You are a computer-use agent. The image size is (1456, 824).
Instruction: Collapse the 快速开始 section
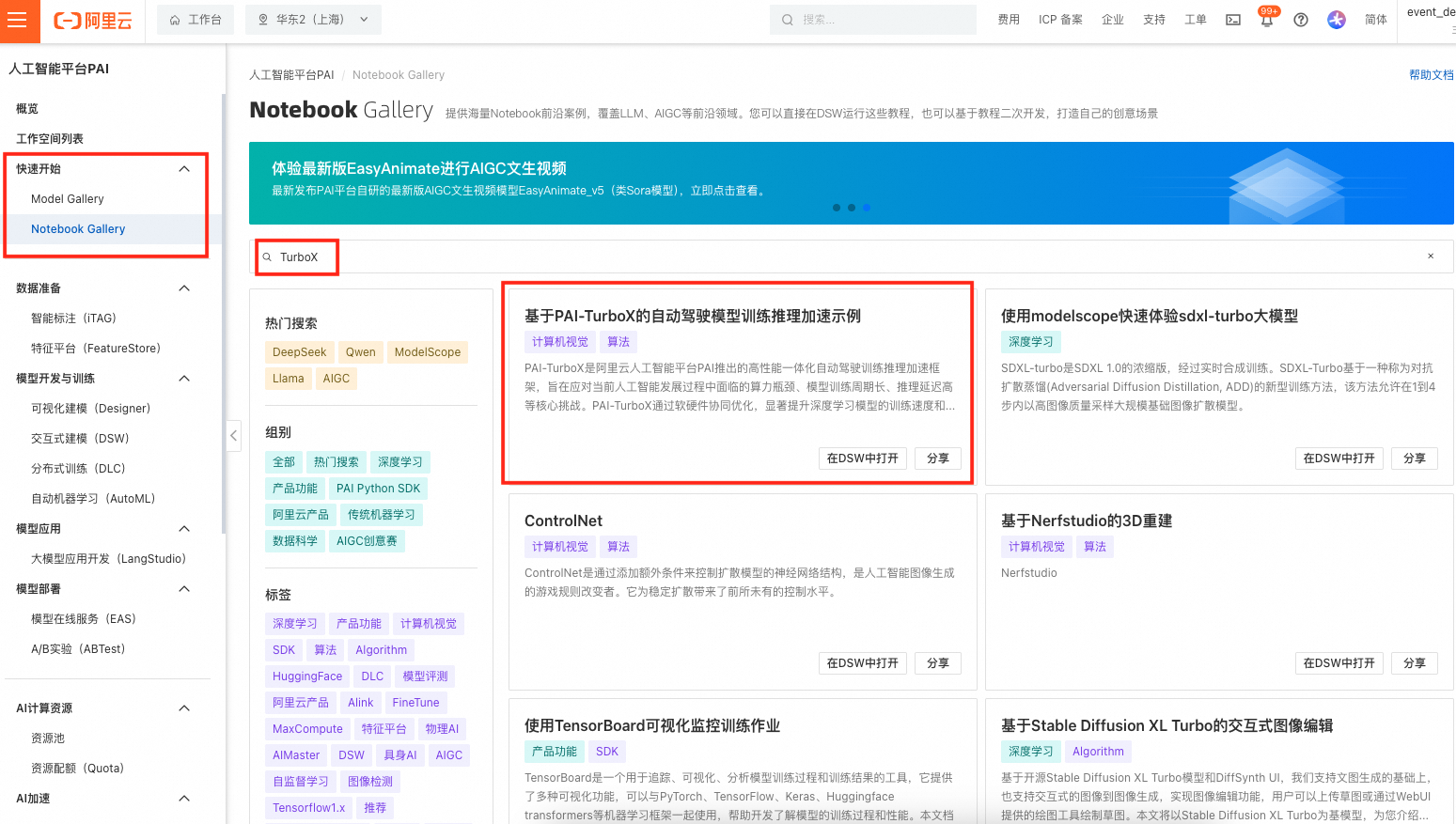[184, 169]
